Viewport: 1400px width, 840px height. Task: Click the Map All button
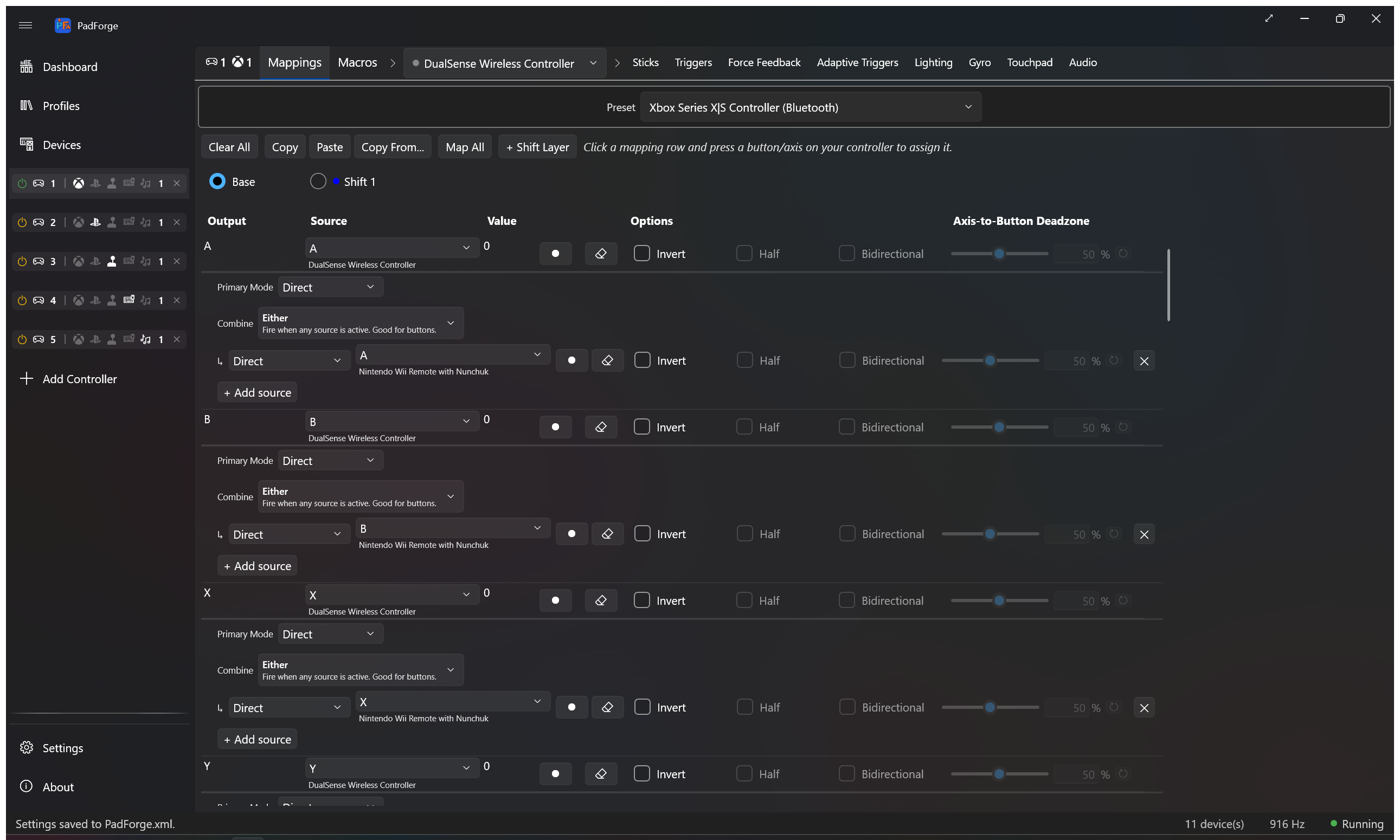[464, 147]
